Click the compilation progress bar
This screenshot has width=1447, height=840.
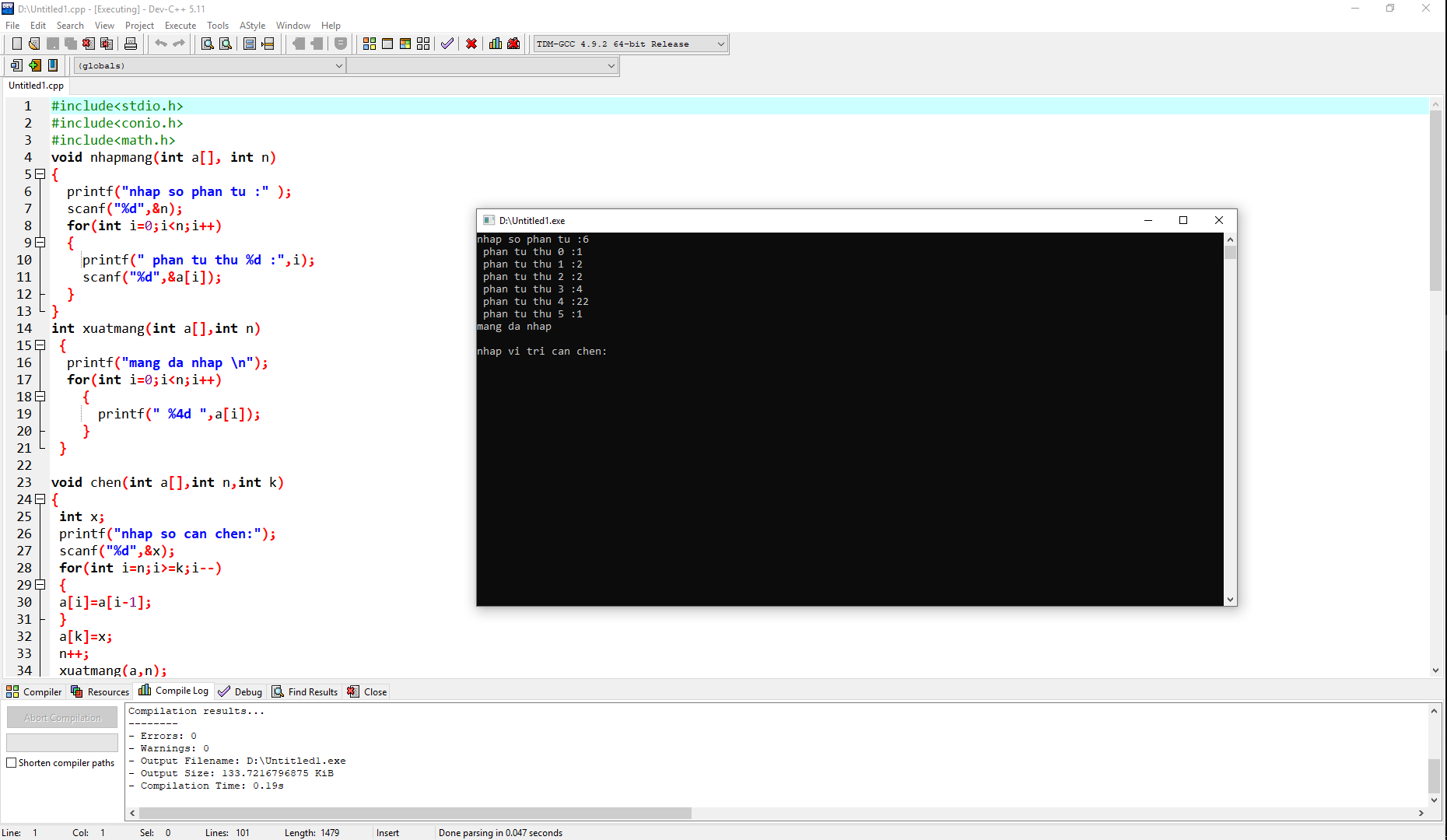pyautogui.click(x=62, y=742)
